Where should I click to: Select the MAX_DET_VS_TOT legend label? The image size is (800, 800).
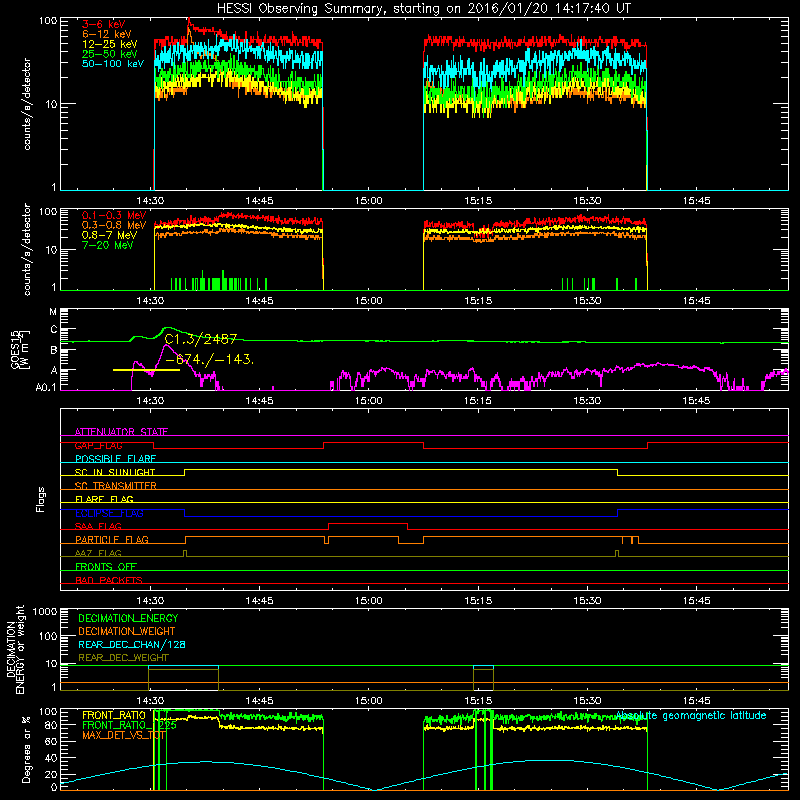124,735
